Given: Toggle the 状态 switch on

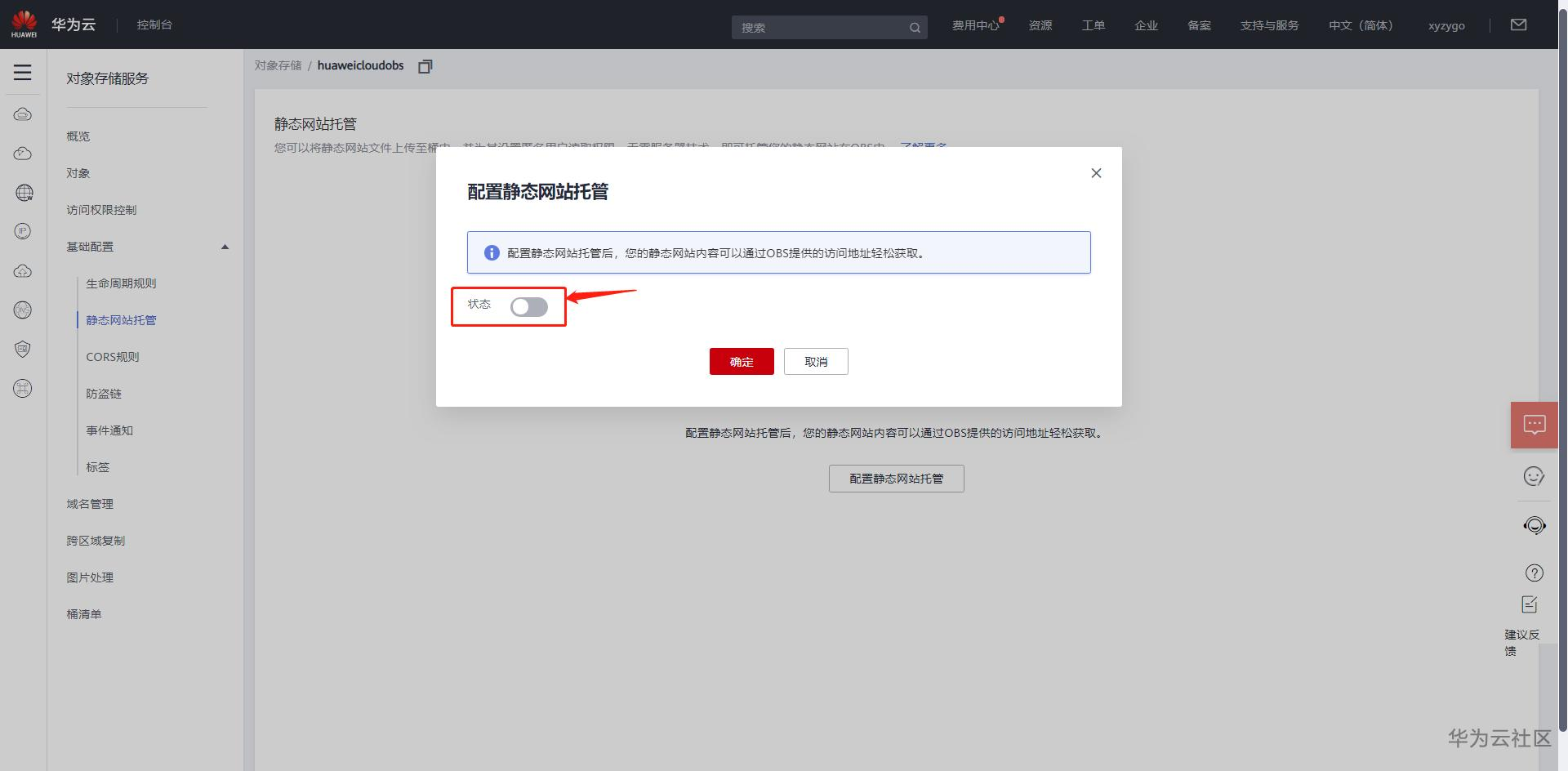Looking at the screenshot, I should 529,307.
